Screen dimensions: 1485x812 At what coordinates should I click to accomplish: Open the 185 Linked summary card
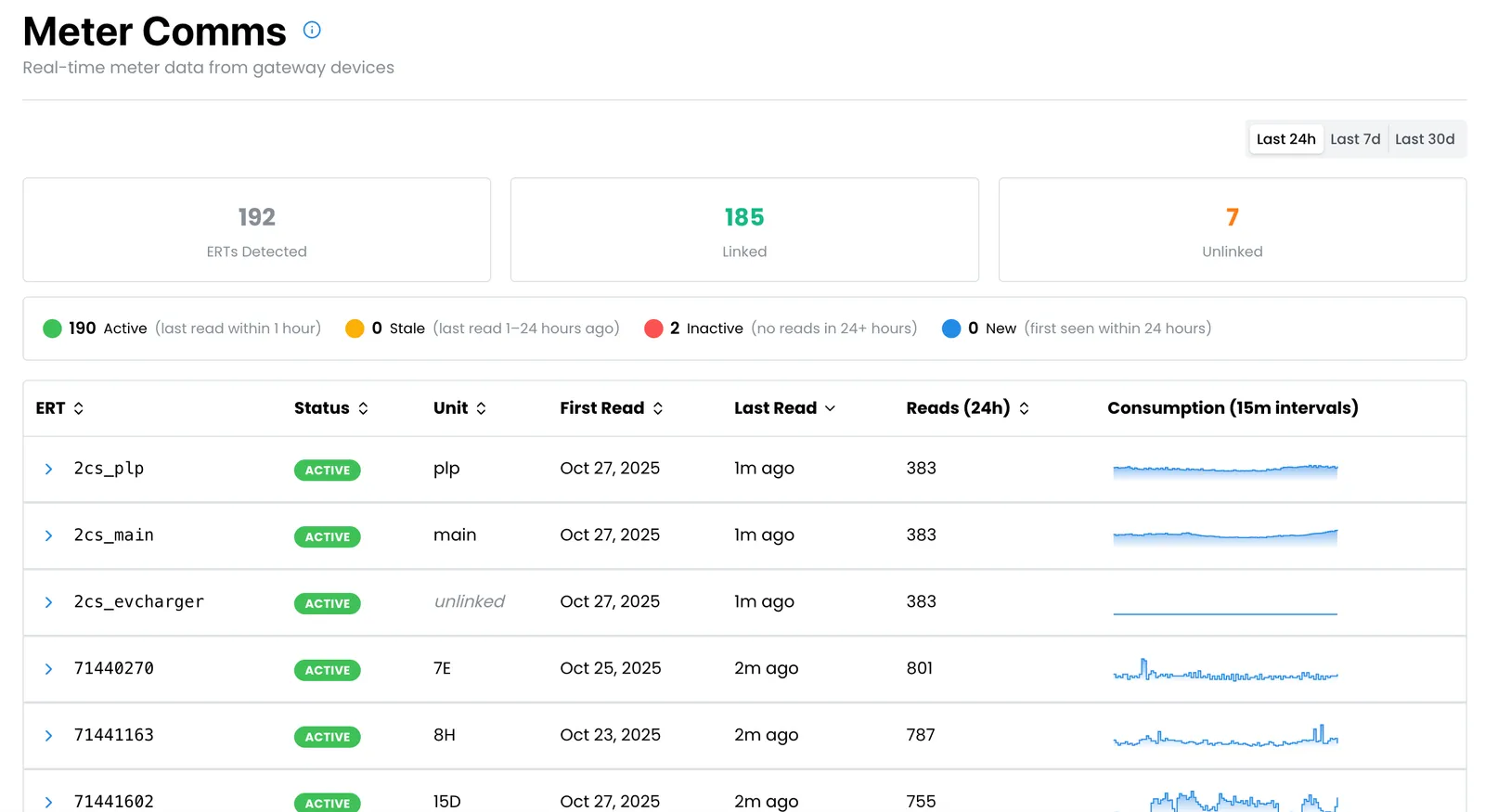click(744, 230)
